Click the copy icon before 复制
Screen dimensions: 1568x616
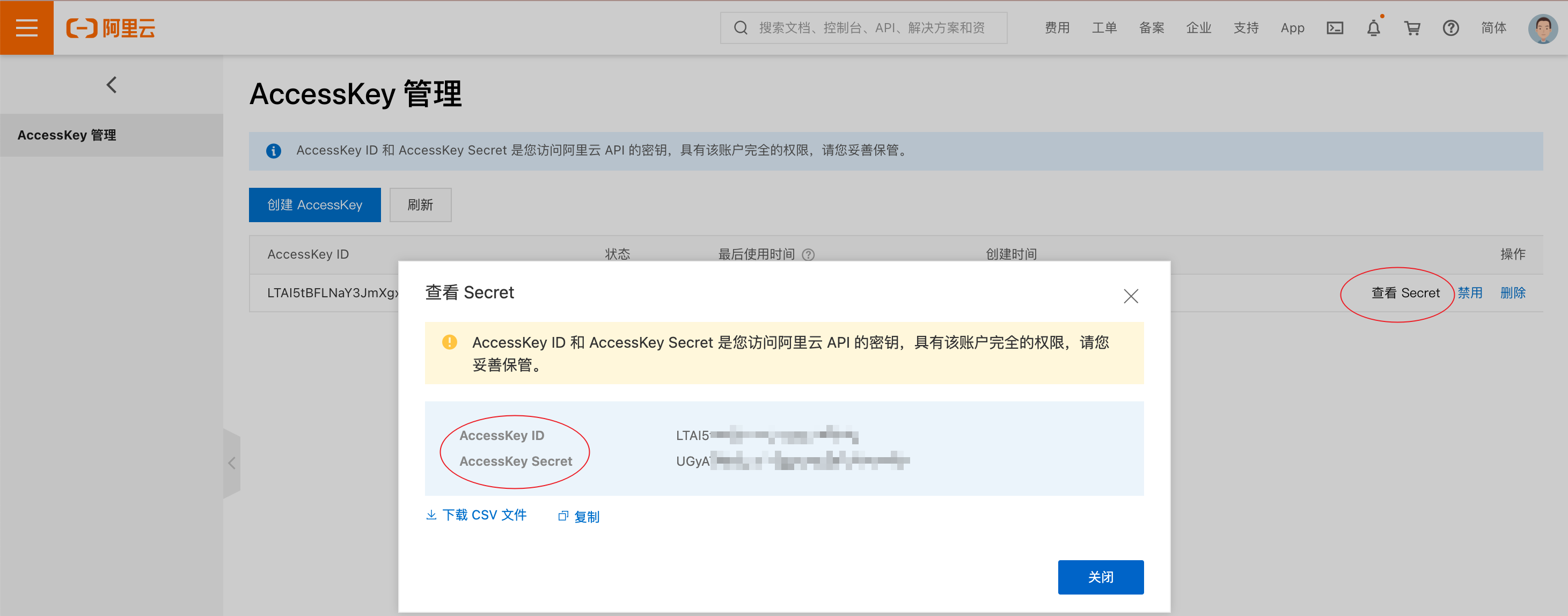(x=563, y=516)
